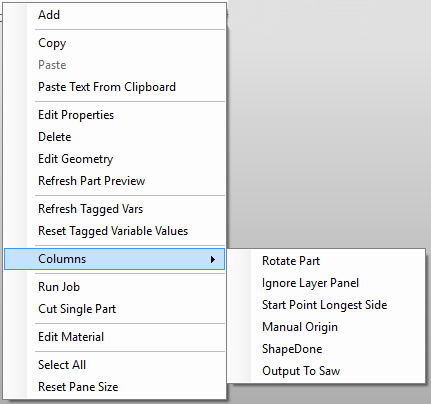Toggle the Start Point Longest Side column
431x404 pixels.
[326, 305]
